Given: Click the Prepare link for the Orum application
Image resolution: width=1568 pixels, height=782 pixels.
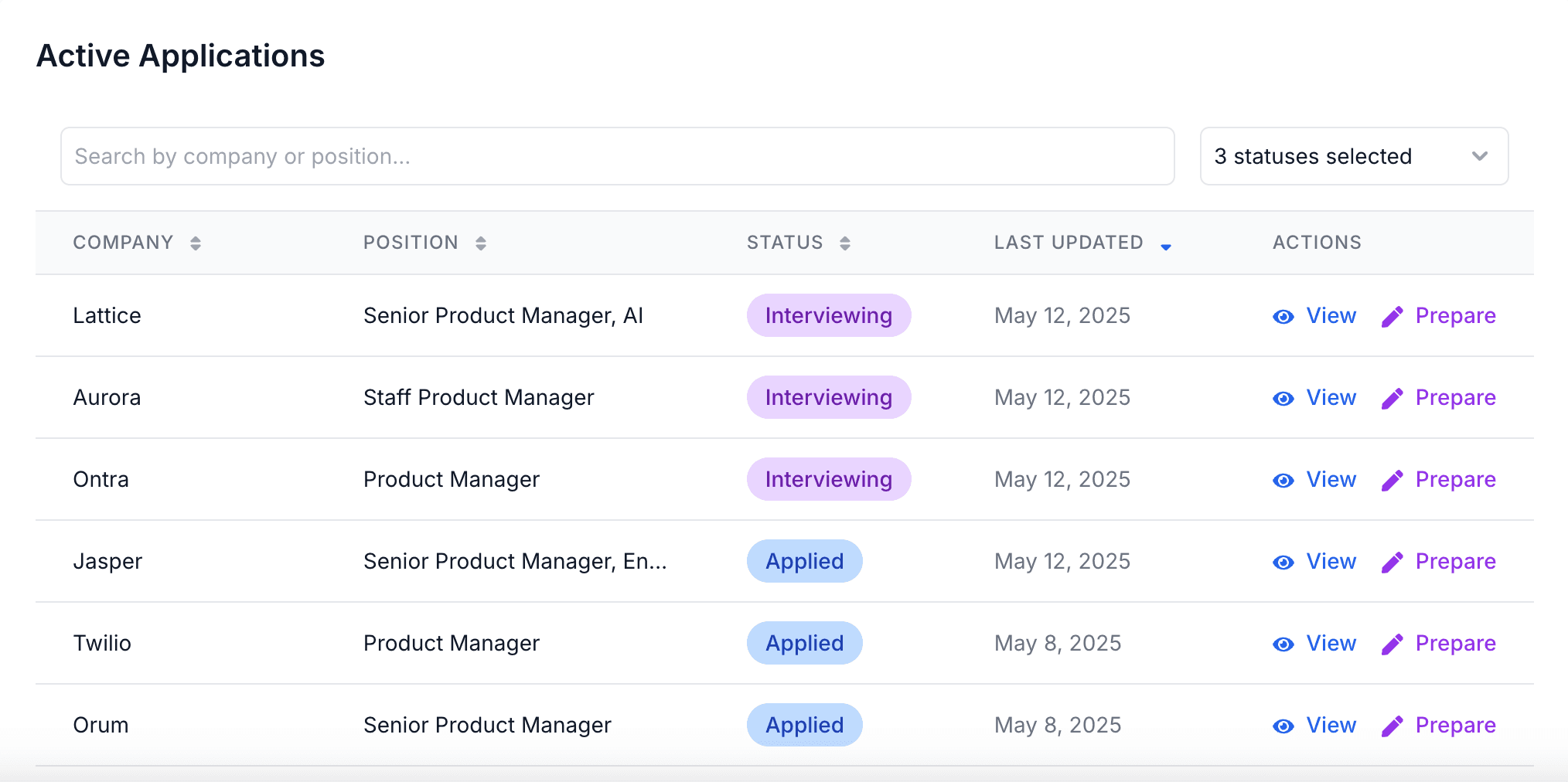Looking at the screenshot, I should (1455, 725).
